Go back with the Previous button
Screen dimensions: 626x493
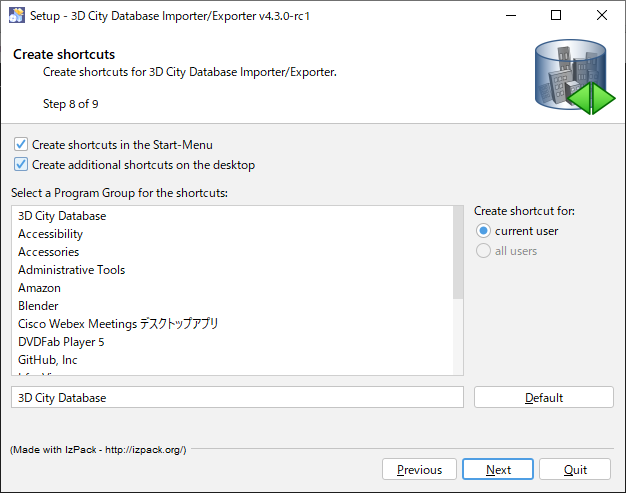(x=419, y=469)
